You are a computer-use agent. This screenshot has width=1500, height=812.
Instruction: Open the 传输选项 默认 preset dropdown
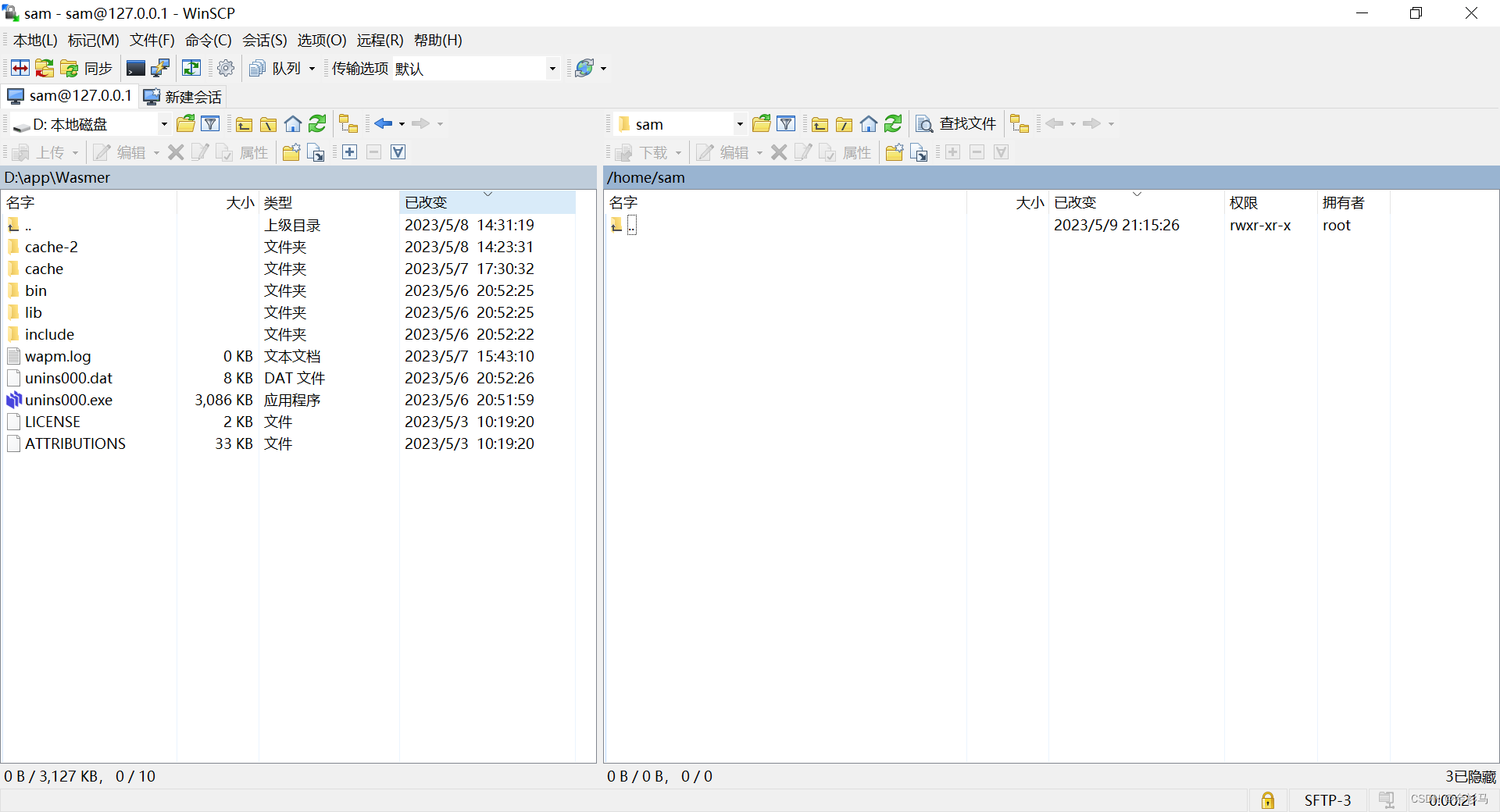click(552, 69)
